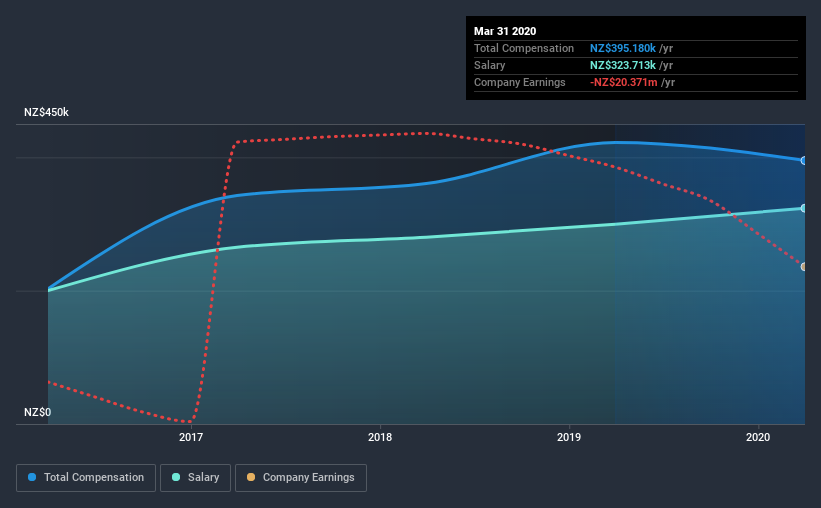Toggle the Salary legend button
Viewport: 821px width, 508px height.
click(195, 478)
